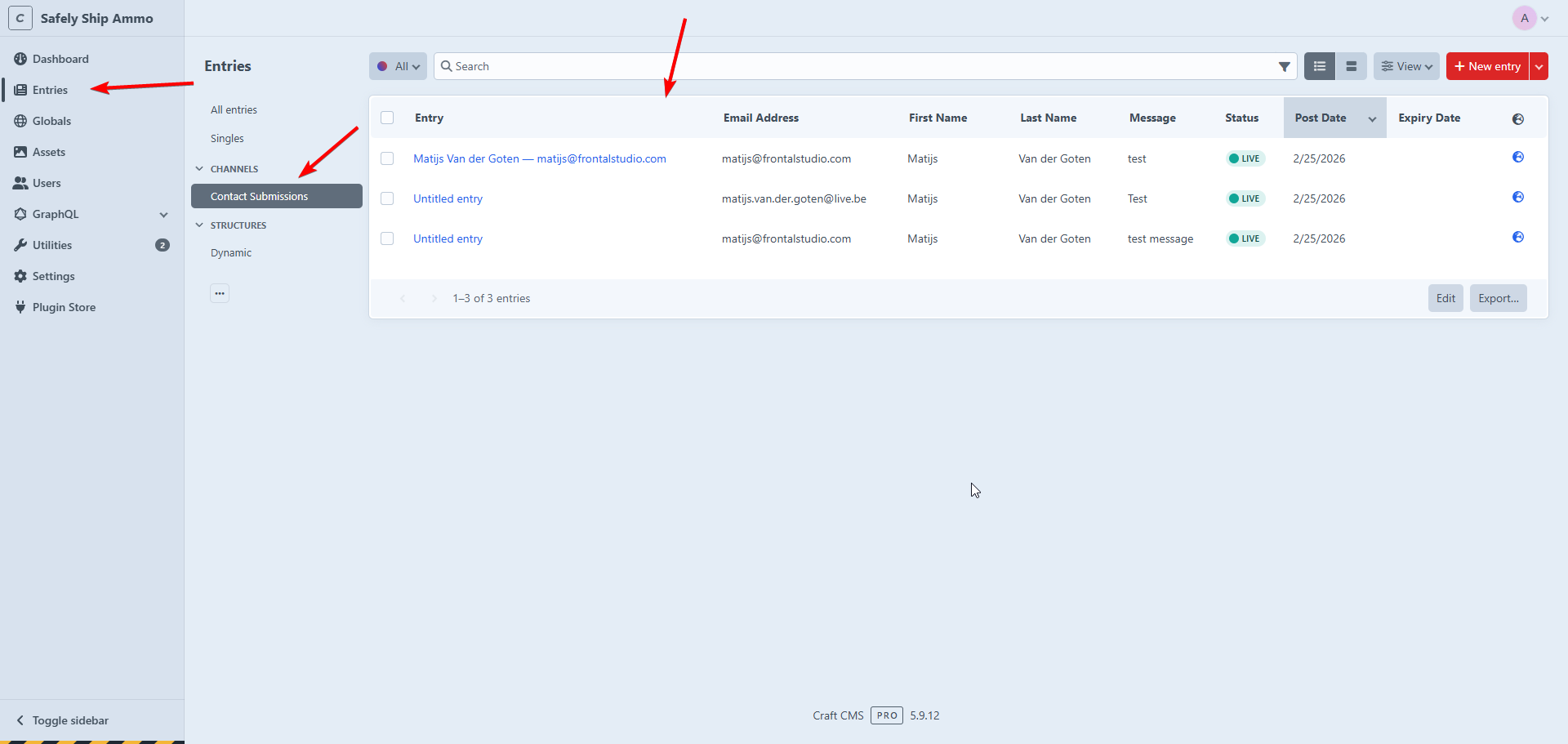Sort by the Email Address column

[761, 118]
